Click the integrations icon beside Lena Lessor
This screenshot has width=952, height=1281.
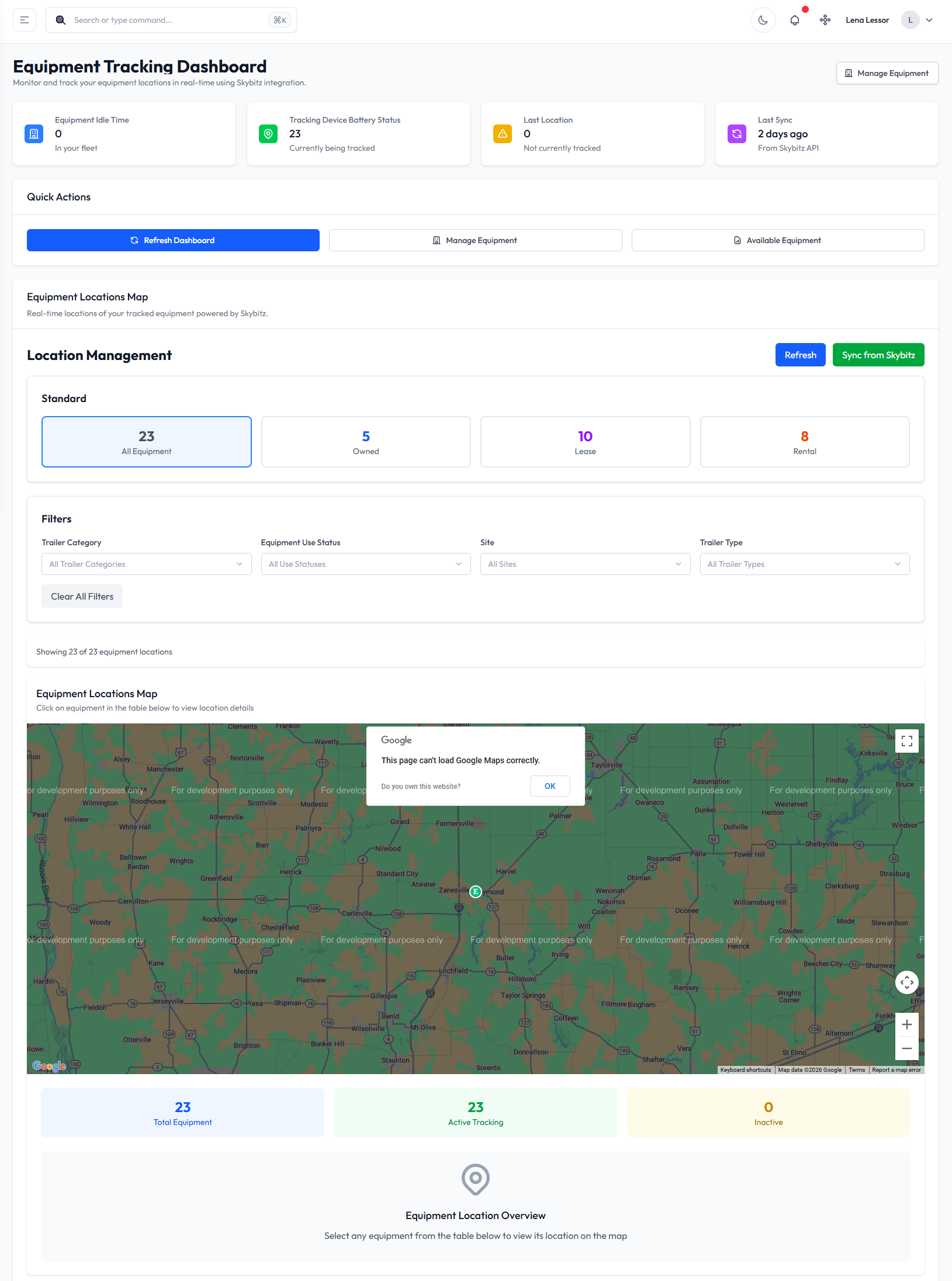coord(825,20)
